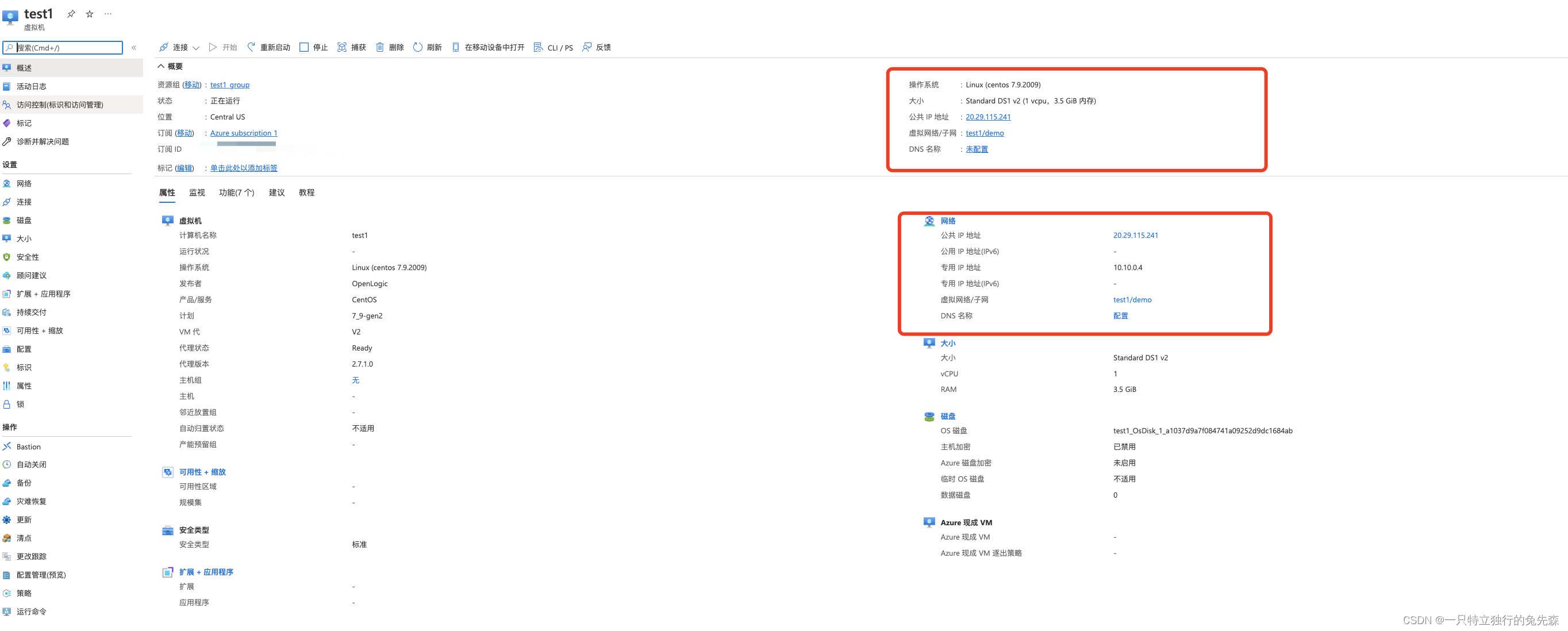Open 顾问建议 advisor sidebar item
This screenshot has height=631, width=1568.
(71, 275)
